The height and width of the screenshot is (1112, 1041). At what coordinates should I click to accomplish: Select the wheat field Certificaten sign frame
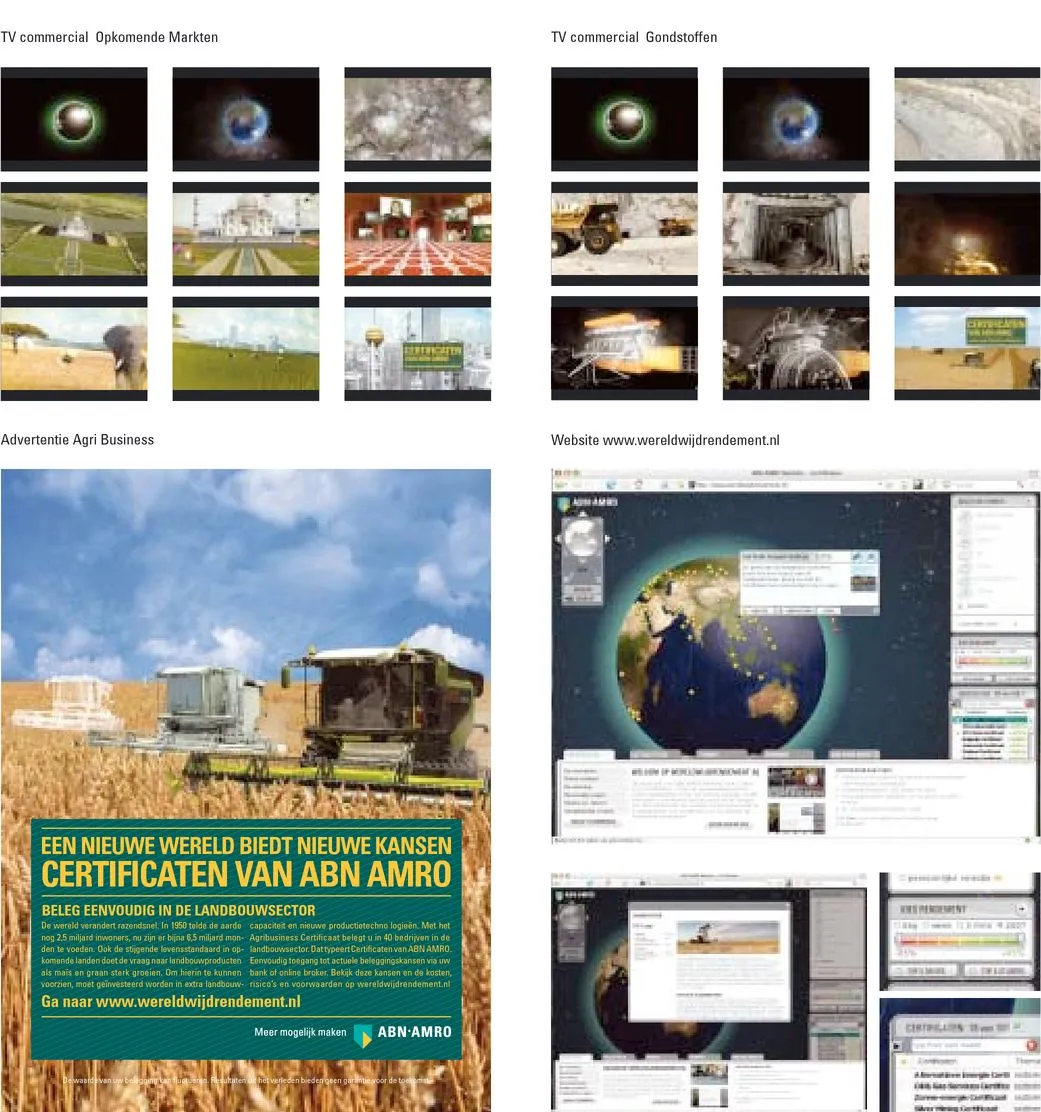[x=967, y=348]
